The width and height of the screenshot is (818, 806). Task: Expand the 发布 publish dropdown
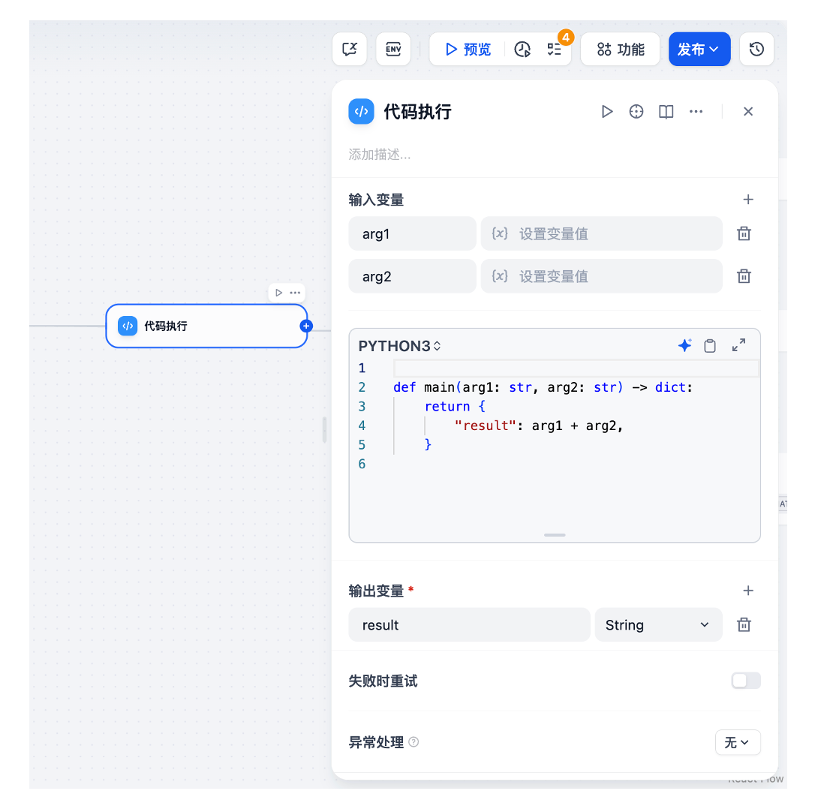pos(699,49)
